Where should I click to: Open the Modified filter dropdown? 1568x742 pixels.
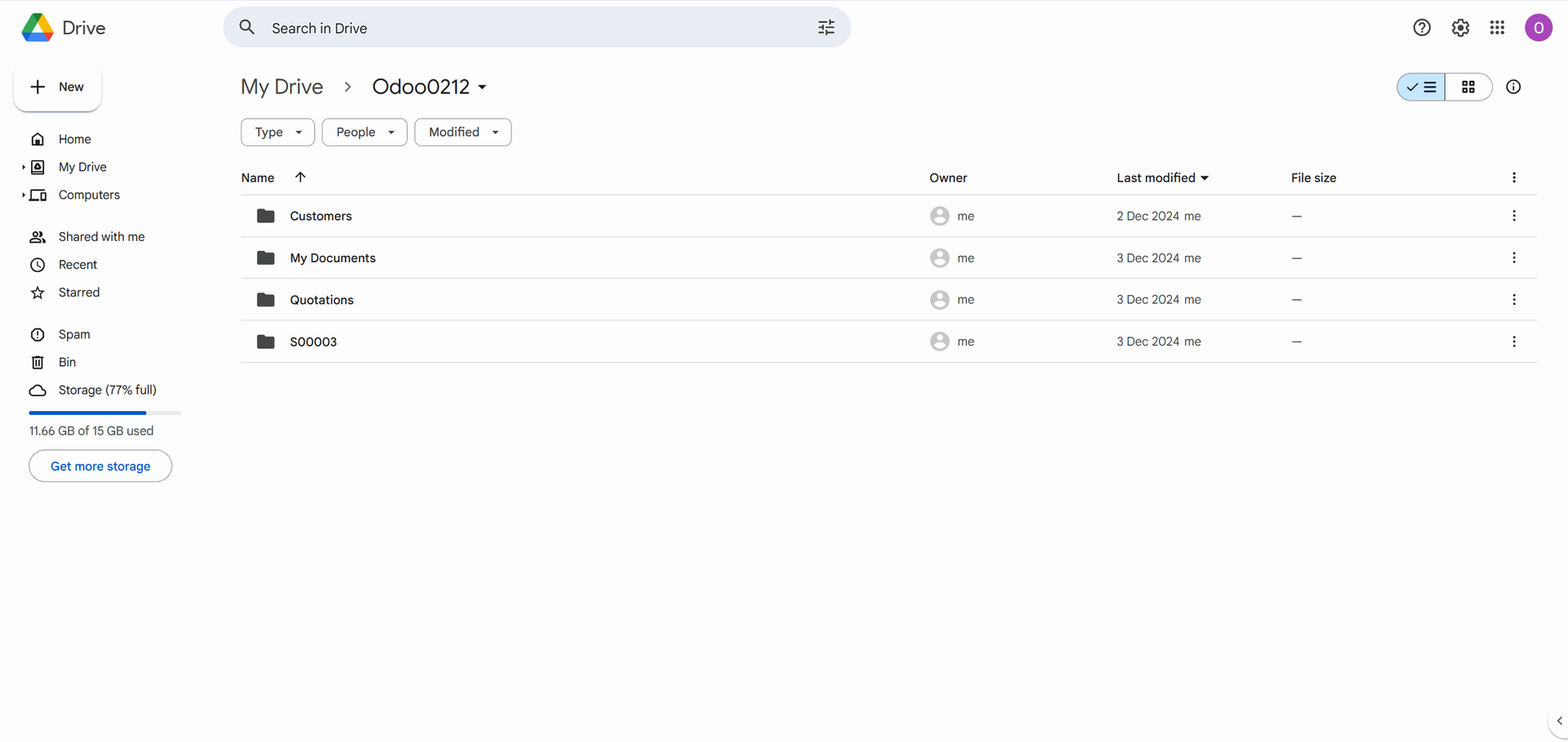[x=463, y=132]
